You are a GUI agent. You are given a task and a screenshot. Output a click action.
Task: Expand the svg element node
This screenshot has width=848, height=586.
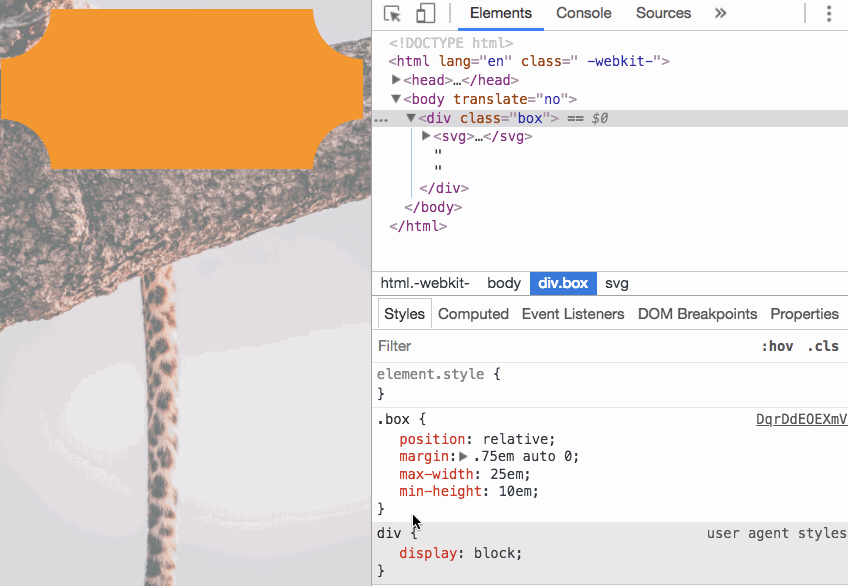click(x=426, y=136)
